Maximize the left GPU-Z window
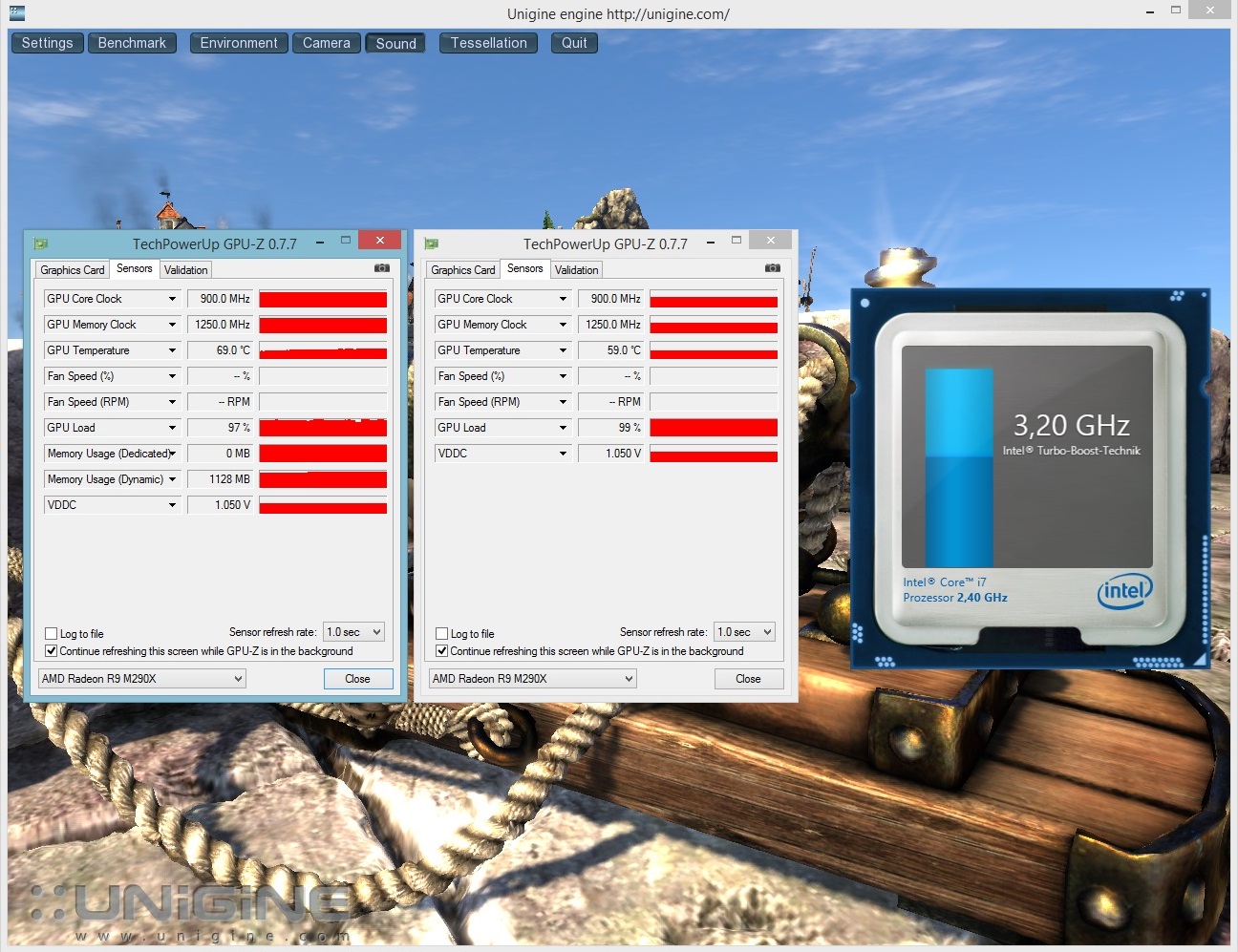This screenshot has width=1238, height=952. click(x=346, y=241)
